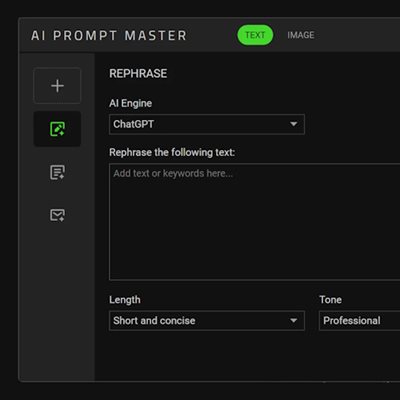Click the Rephrase the following text label

pyautogui.click(x=172, y=152)
